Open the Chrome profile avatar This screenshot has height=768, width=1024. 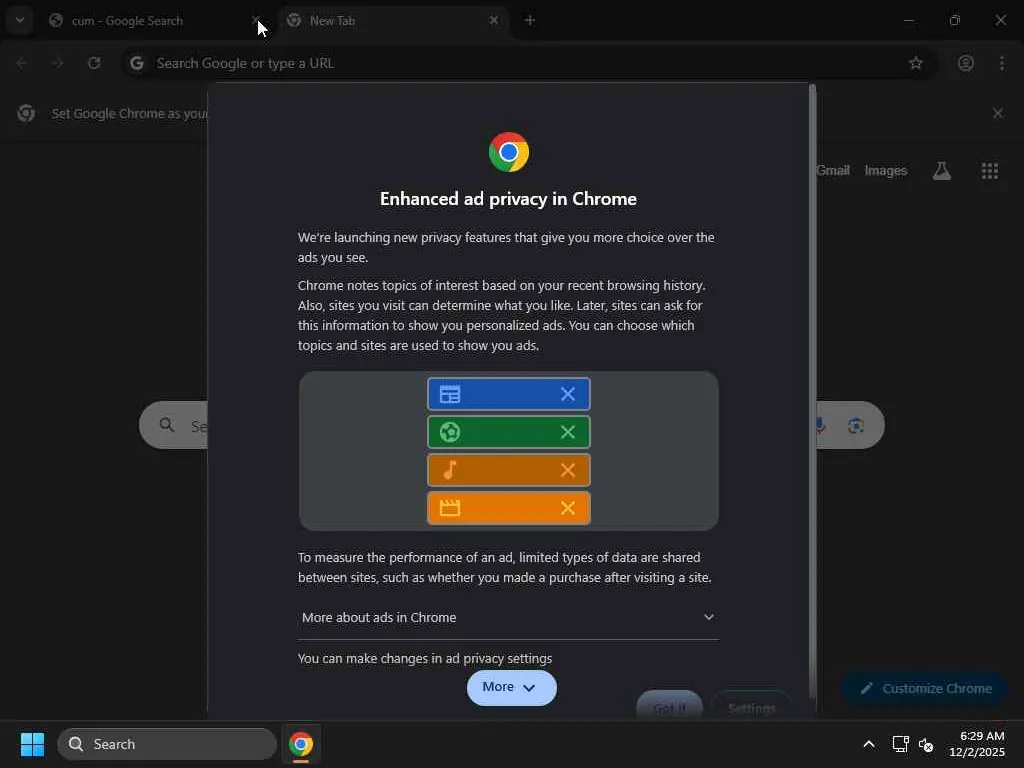(966, 63)
